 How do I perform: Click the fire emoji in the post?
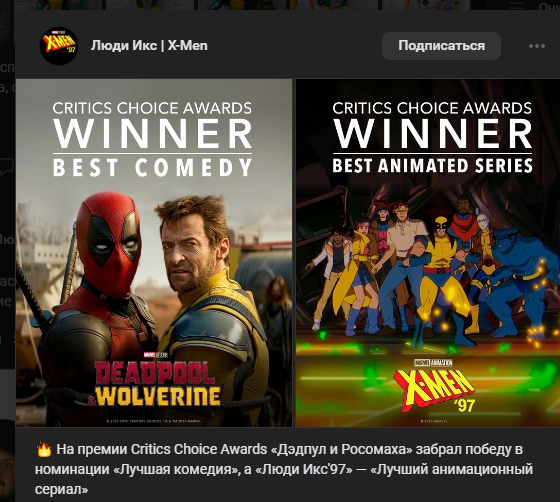(x=44, y=450)
